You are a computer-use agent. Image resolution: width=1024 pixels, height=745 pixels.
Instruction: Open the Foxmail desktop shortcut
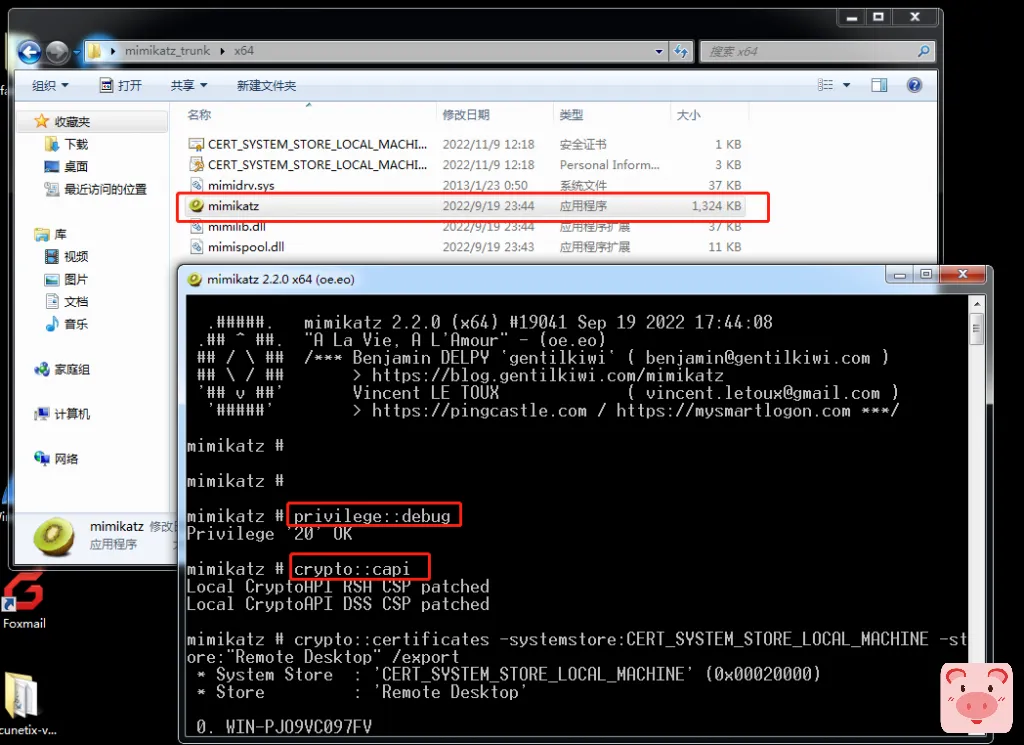pyautogui.click(x=24, y=601)
